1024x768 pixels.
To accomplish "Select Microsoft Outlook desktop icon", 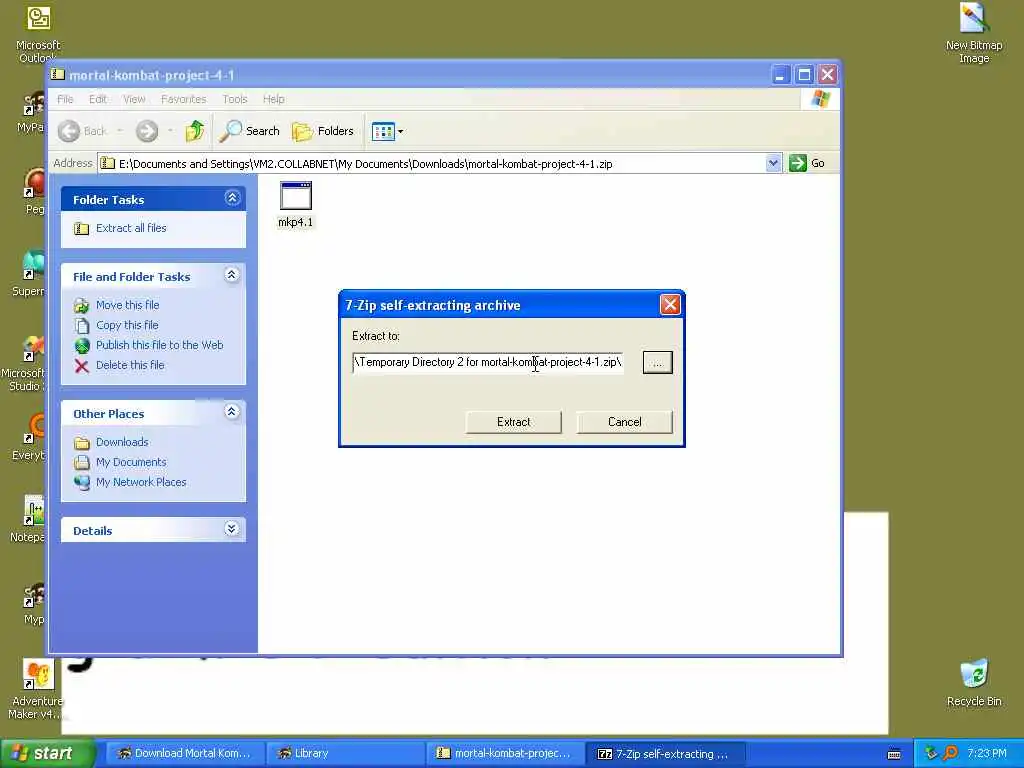I will (38, 33).
